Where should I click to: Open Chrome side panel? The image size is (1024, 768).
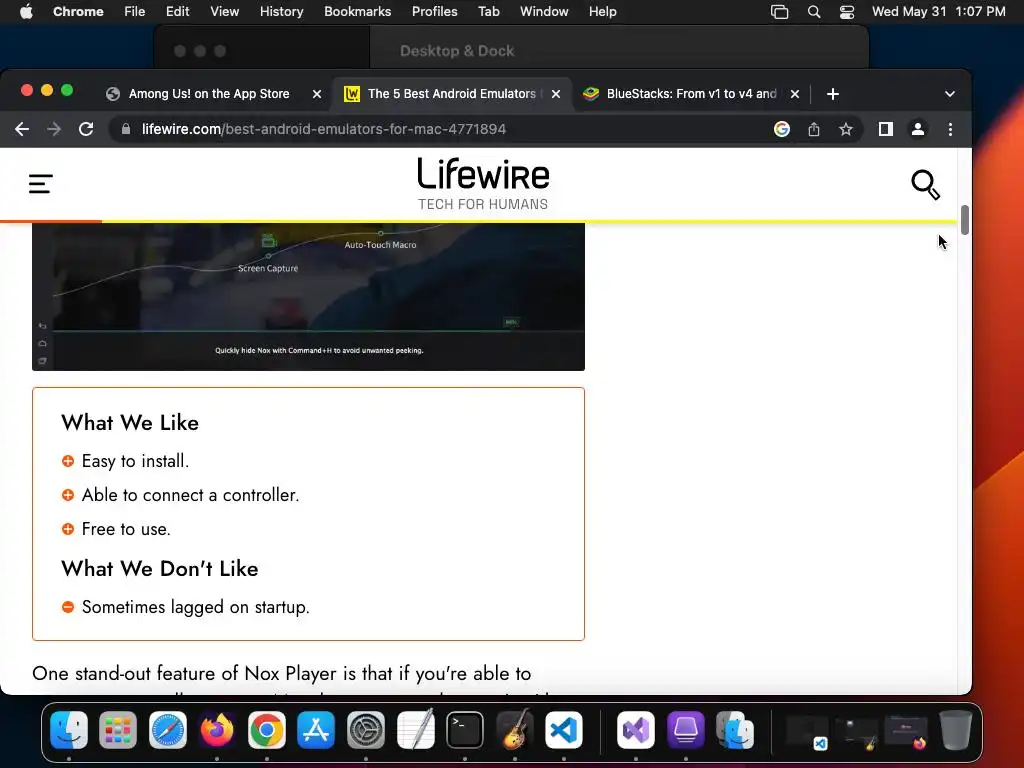click(x=886, y=129)
